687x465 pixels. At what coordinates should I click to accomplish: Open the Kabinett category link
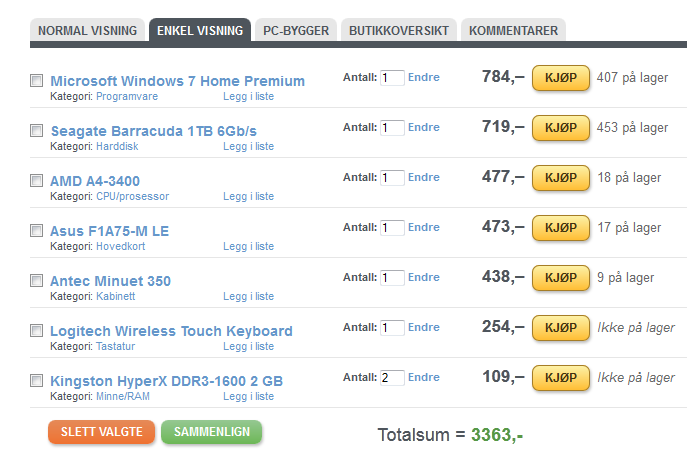116,296
